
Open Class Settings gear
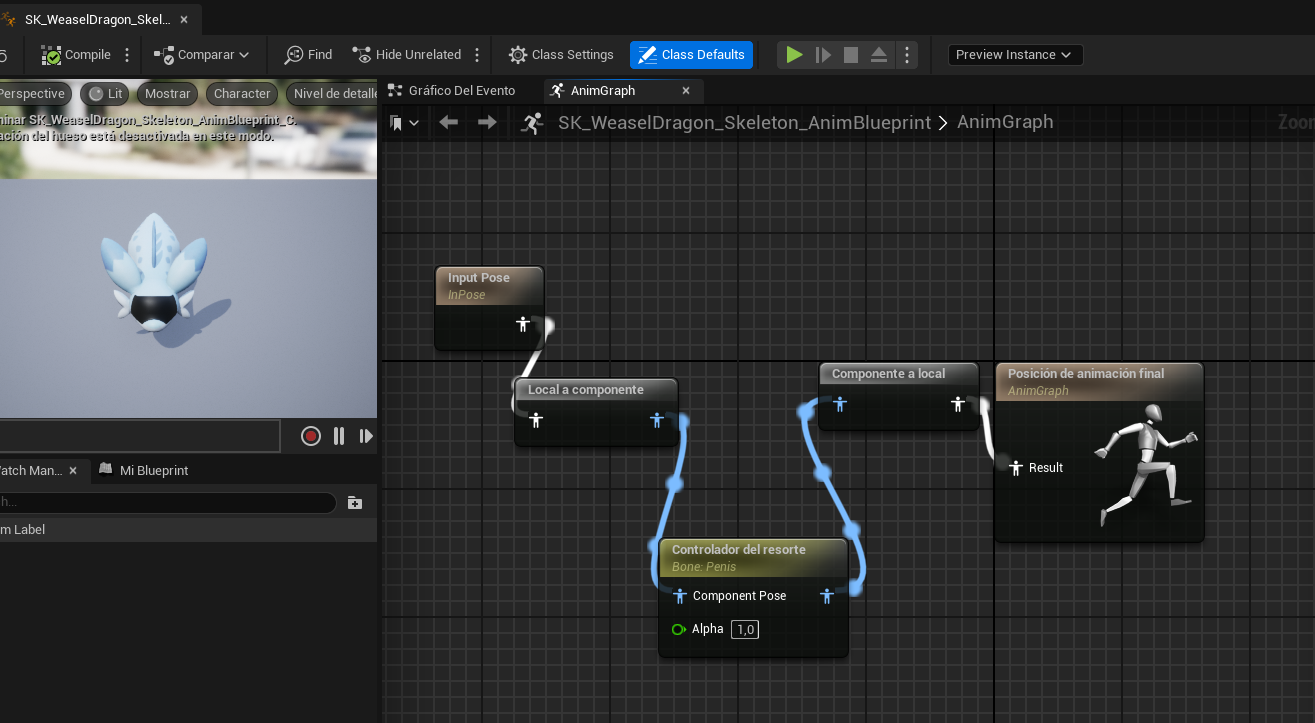pyautogui.click(x=518, y=55)
